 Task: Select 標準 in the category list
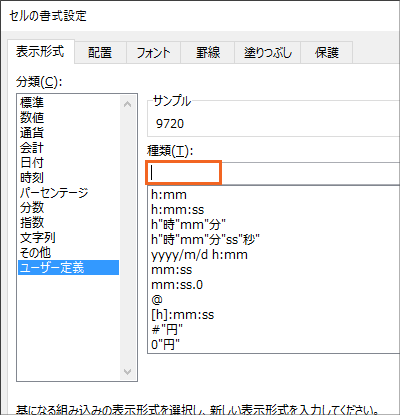click(x=32, y=102)
